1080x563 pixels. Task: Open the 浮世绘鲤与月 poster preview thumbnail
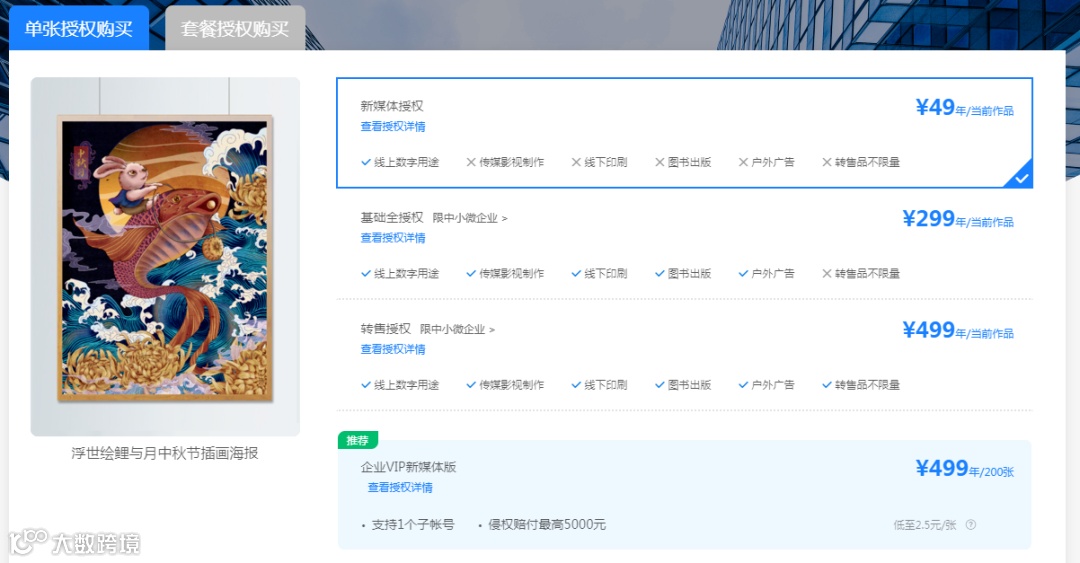(165, 256)
